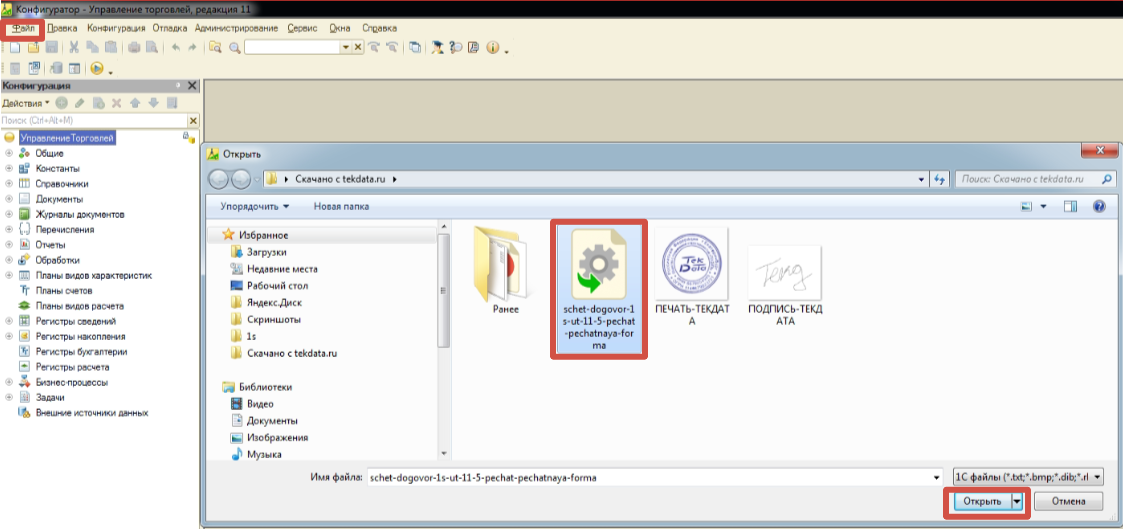Select Планы счетов in configuration tree

(66, 291)
